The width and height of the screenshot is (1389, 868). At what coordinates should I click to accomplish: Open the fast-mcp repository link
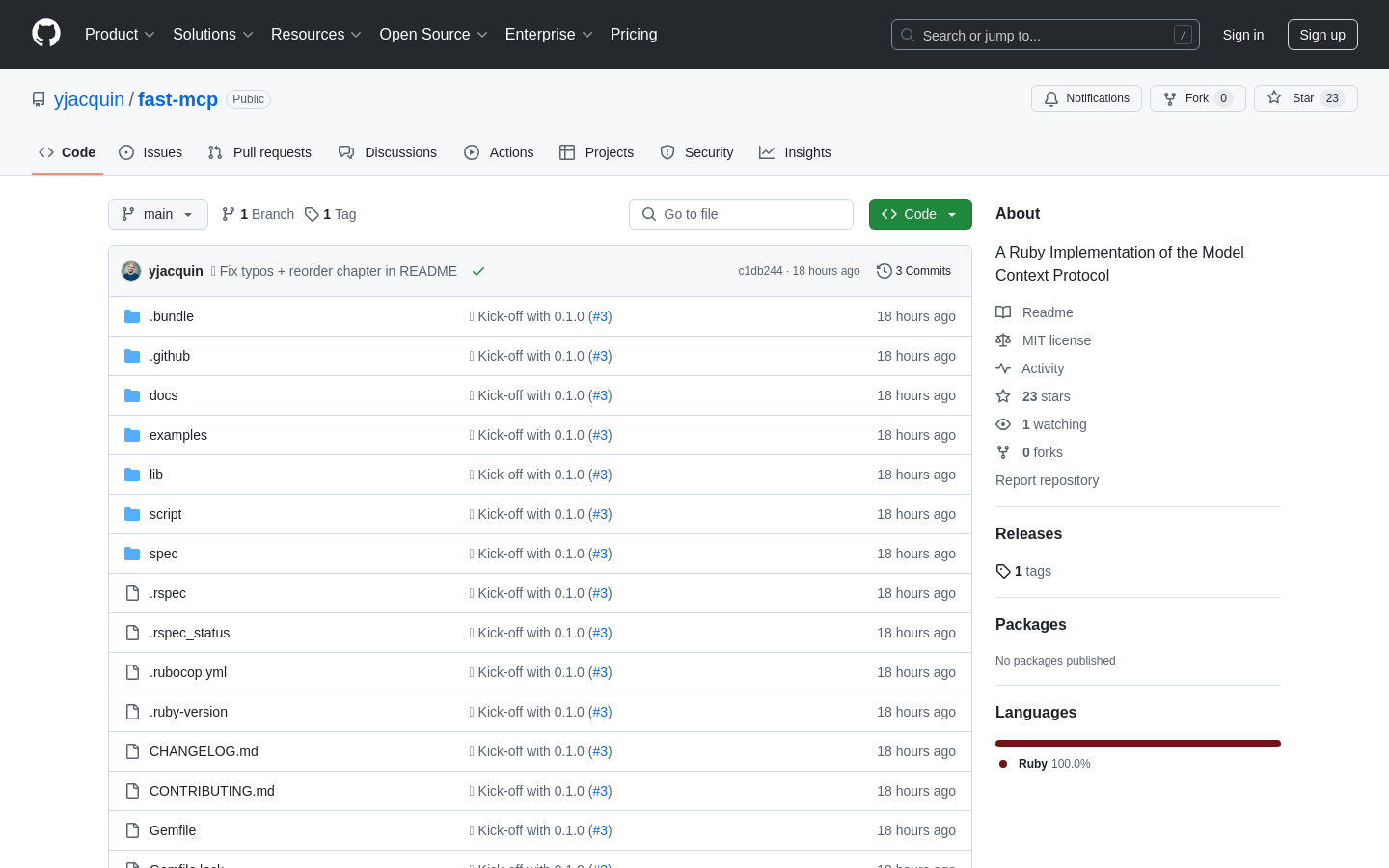pos(177,99)
